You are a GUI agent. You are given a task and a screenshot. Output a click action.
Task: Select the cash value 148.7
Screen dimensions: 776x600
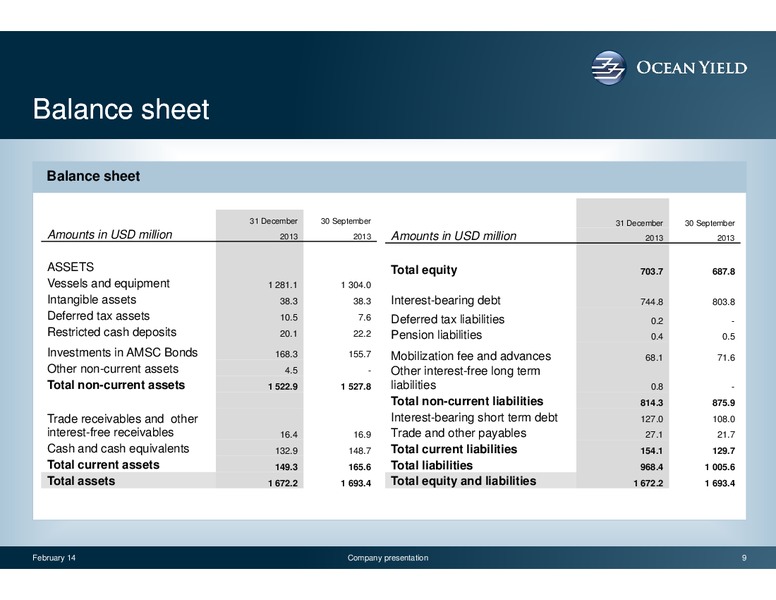359,451
